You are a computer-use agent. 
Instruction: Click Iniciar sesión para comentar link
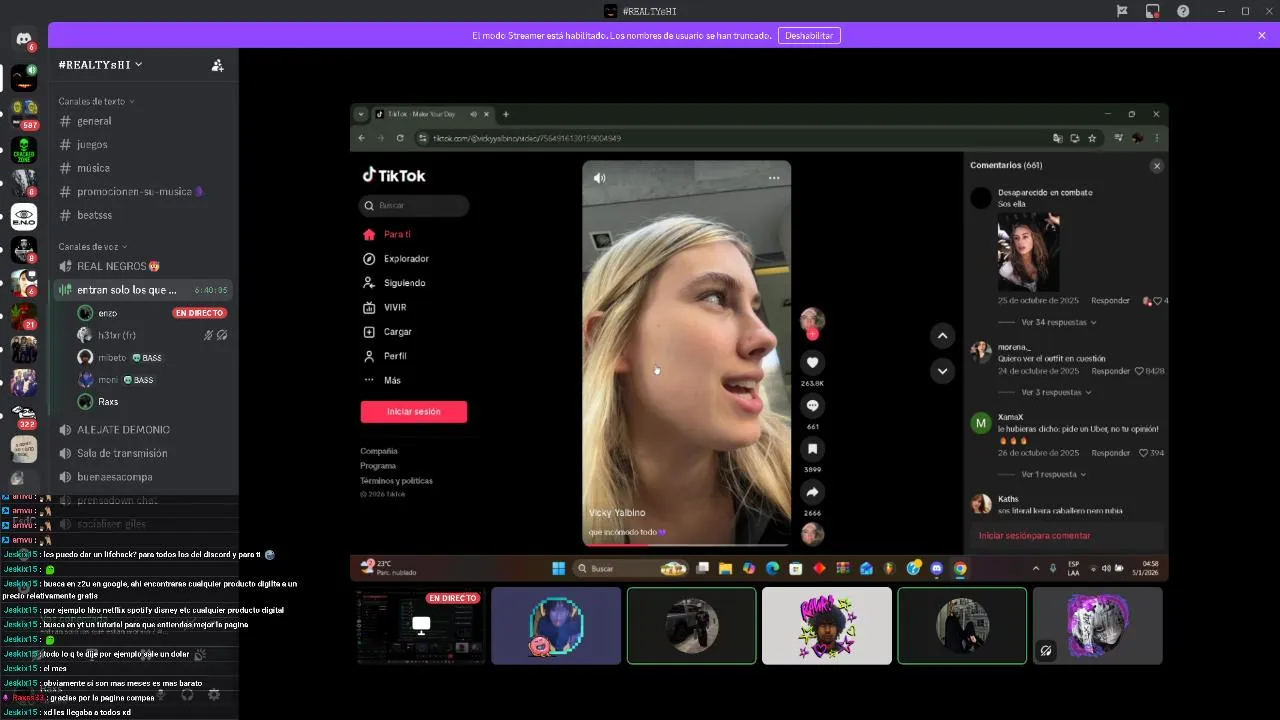[1034, 535]
